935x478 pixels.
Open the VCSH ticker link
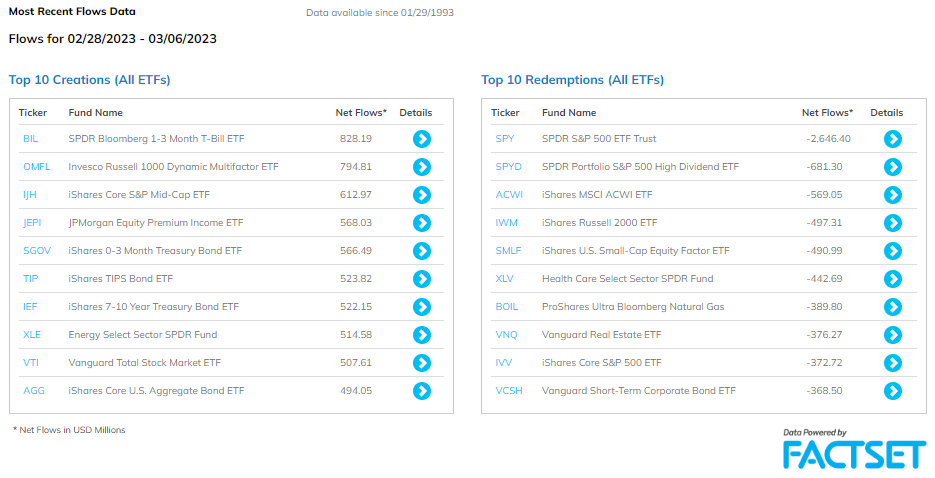pyautogui.click(x=509, y=390)
